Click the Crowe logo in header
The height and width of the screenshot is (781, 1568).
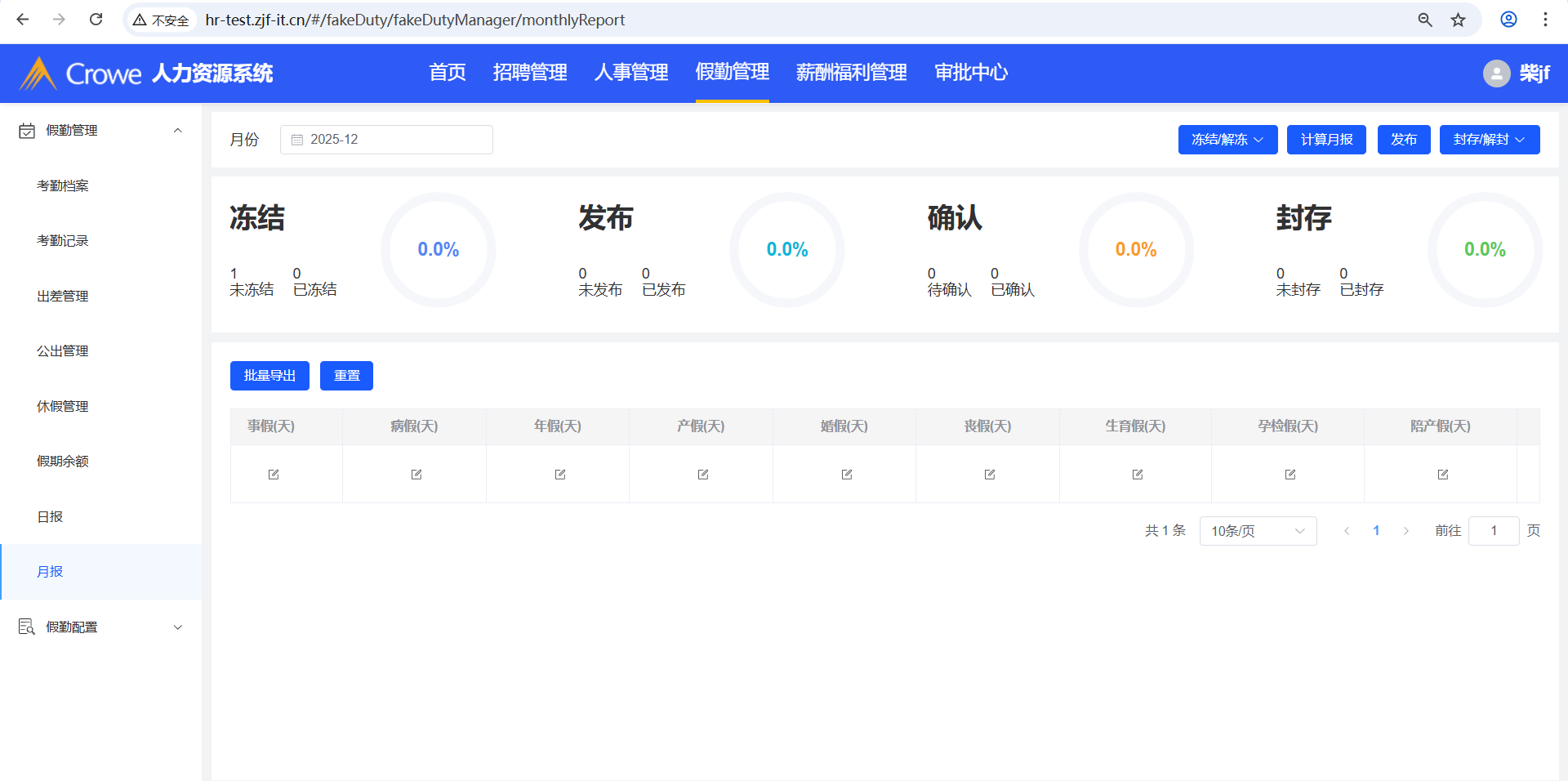pyautogui.click(x=80, y=74)
